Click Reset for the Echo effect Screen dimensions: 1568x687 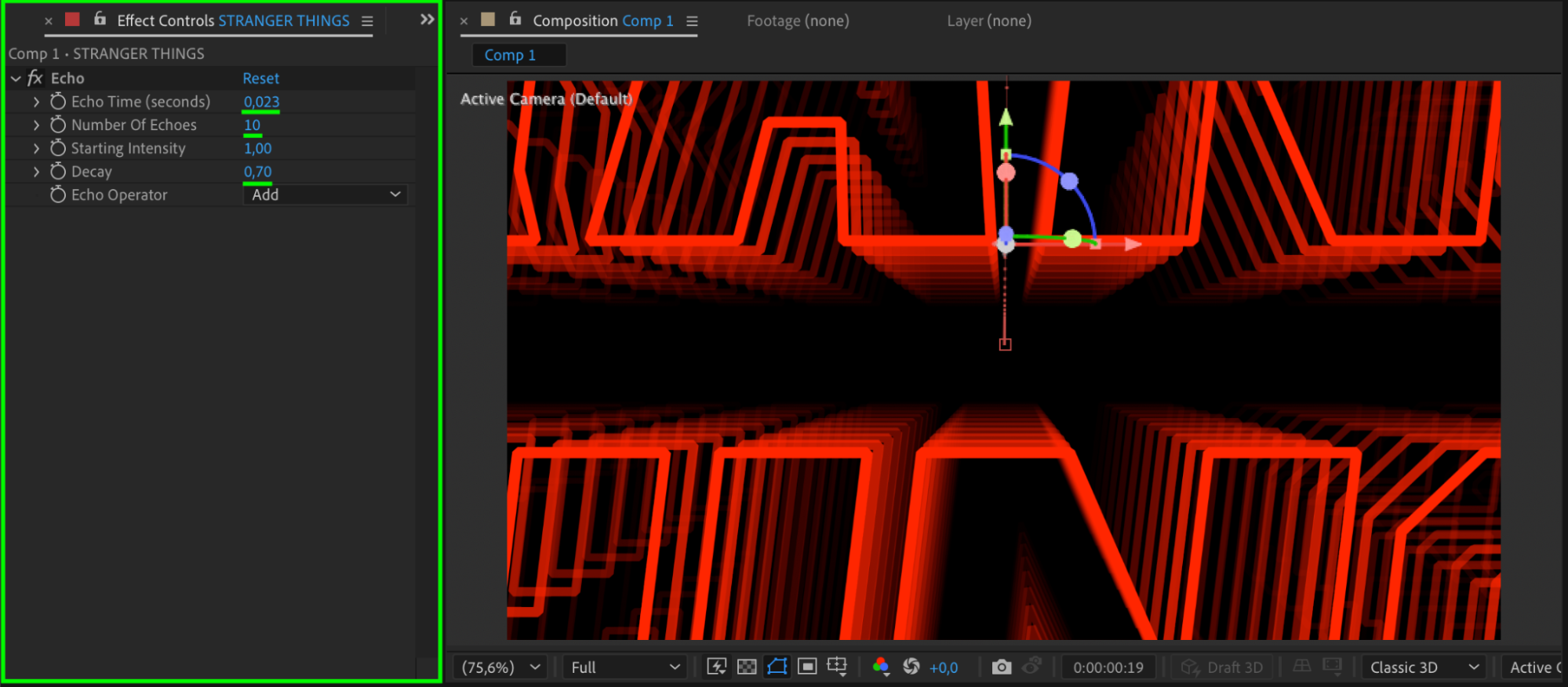(x=260, y=78)
